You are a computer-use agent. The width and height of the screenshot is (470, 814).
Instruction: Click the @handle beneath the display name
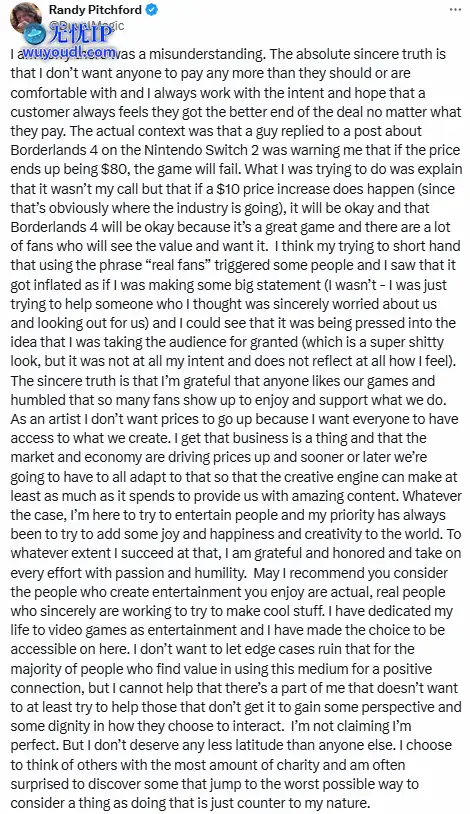[87, 25]
